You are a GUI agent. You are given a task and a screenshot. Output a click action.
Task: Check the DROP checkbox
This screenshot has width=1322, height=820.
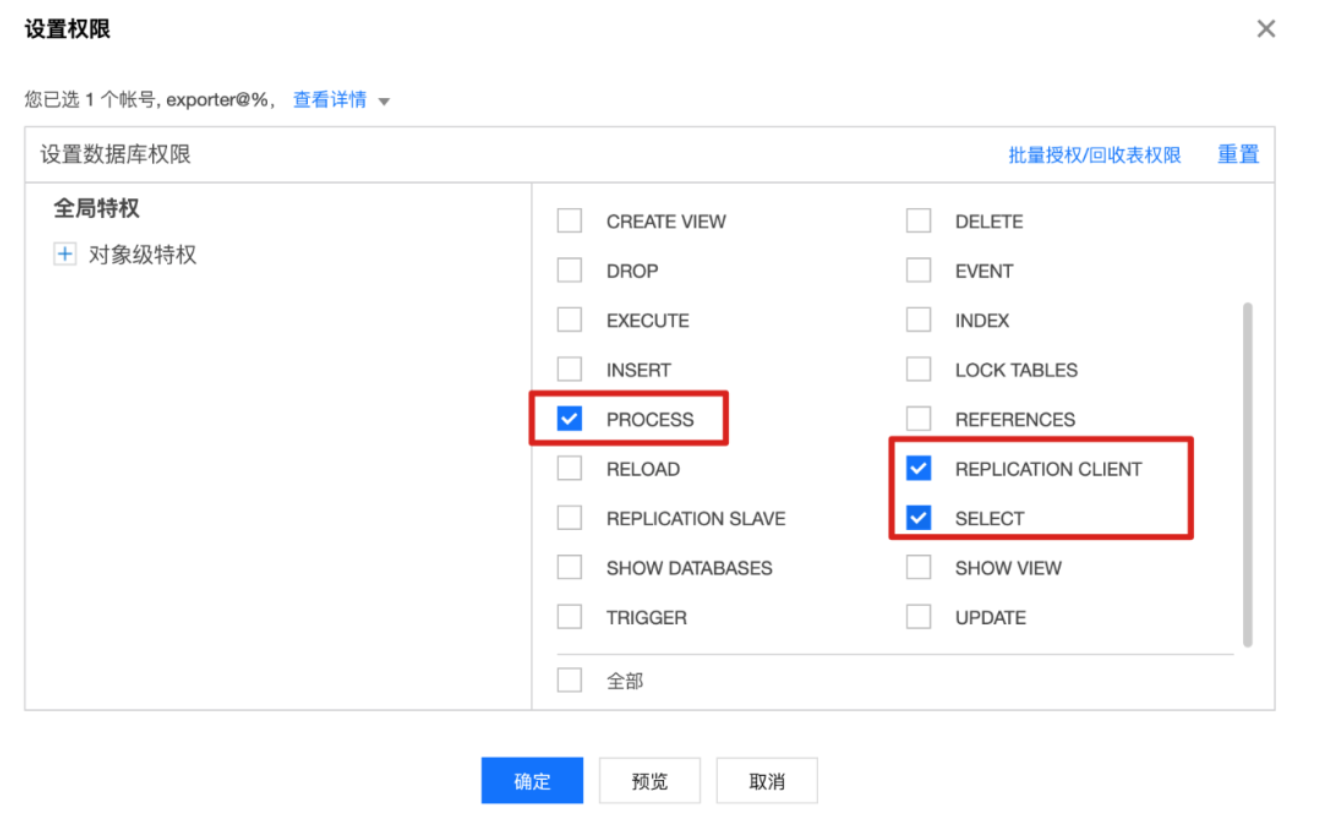569,270
